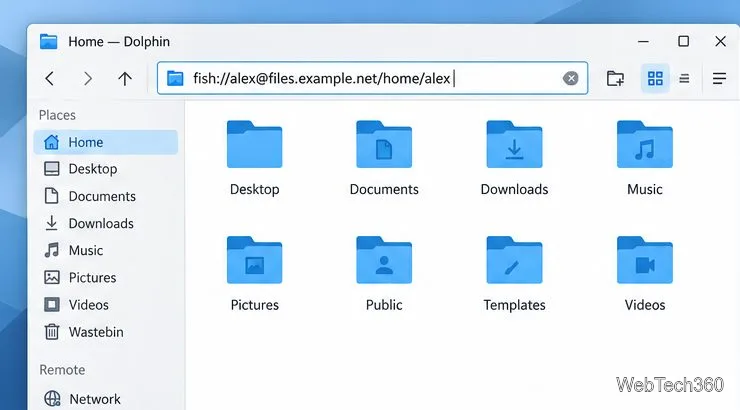The height and width of the screenshot is (410, 740).
Task: Click the folder icon inside the location bar
Action: pos(175,78)
